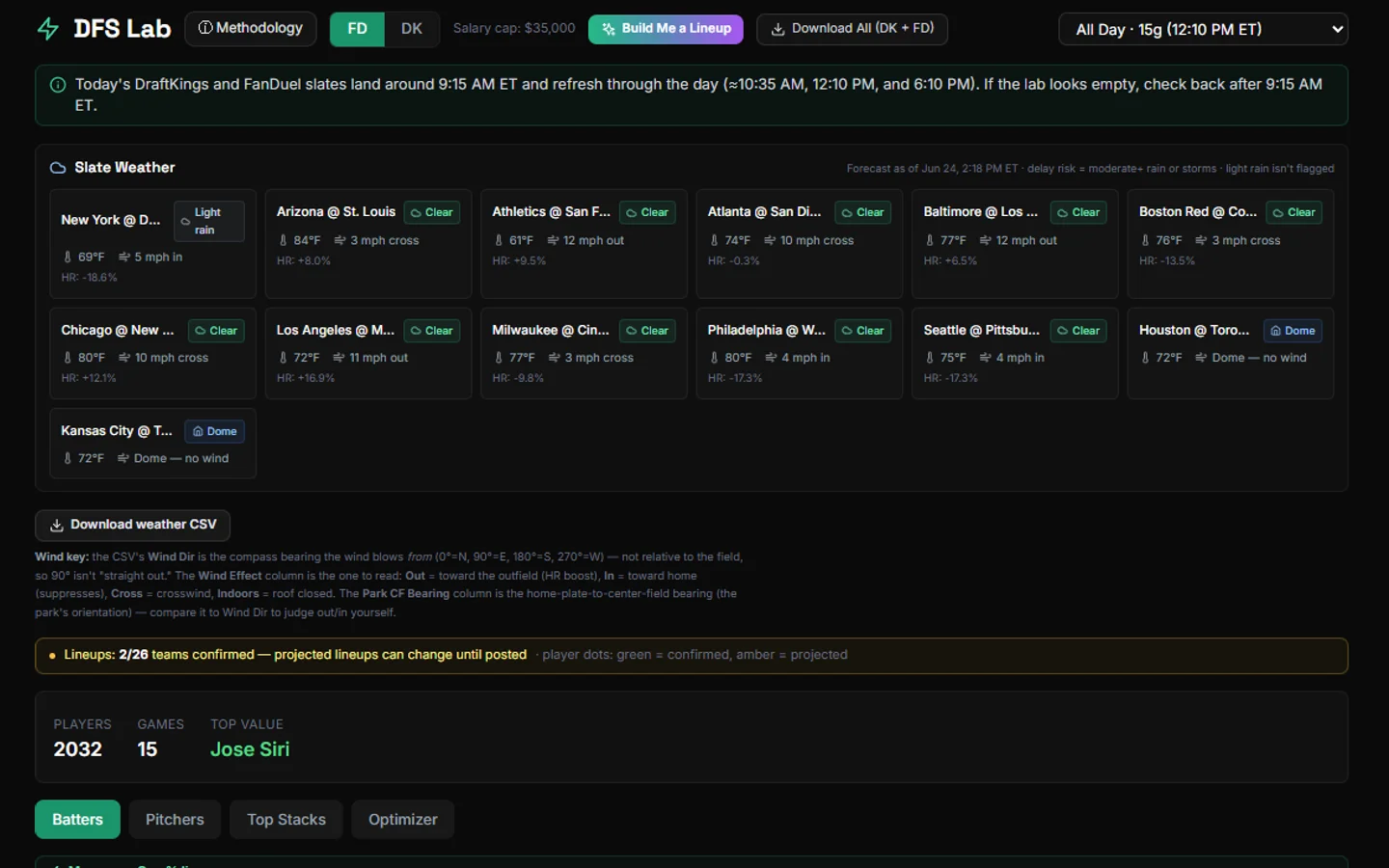Image resolution: width=1389 pixels, height=868 pixels.
Task: Click the Clear badge on Boston Red @ Co card
Action: (1294, 212)
